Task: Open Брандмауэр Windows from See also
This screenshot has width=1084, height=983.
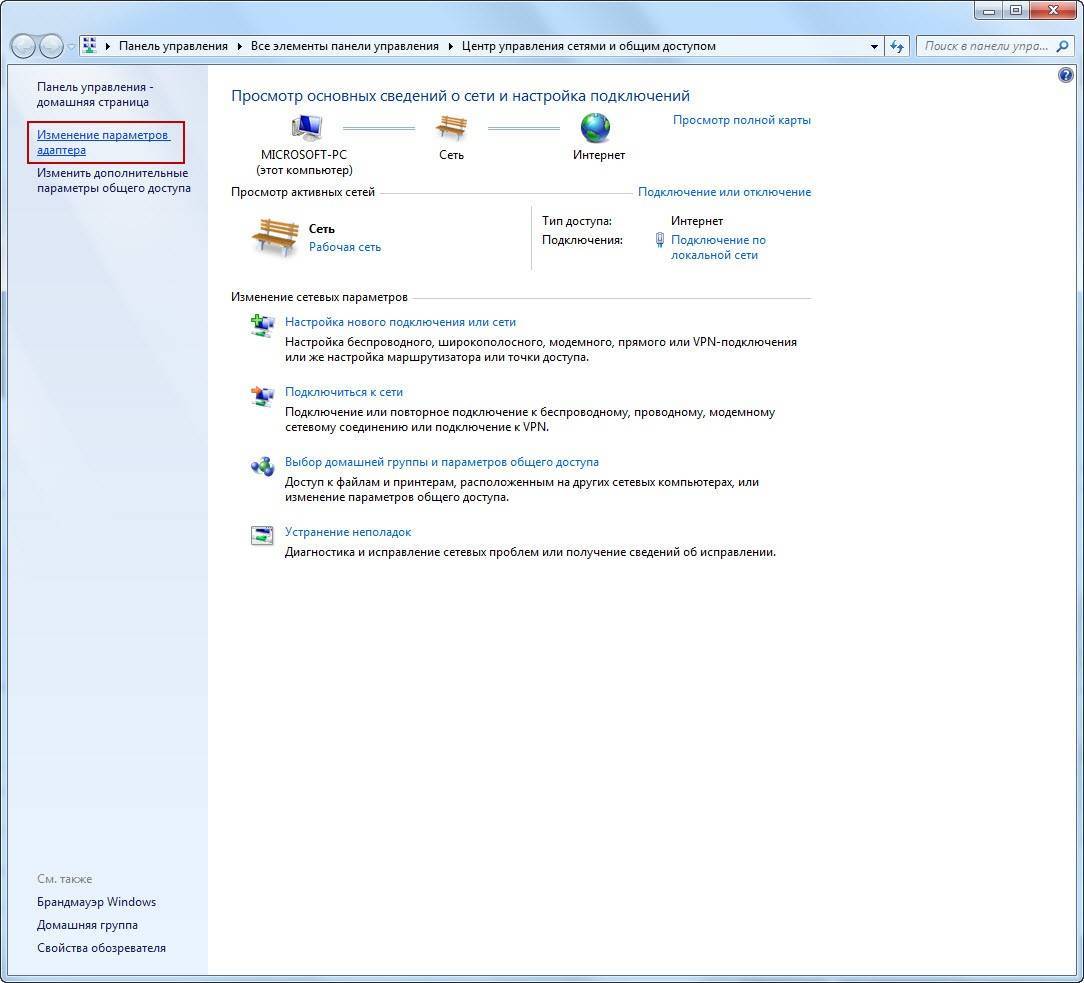Action: [96, 902]
